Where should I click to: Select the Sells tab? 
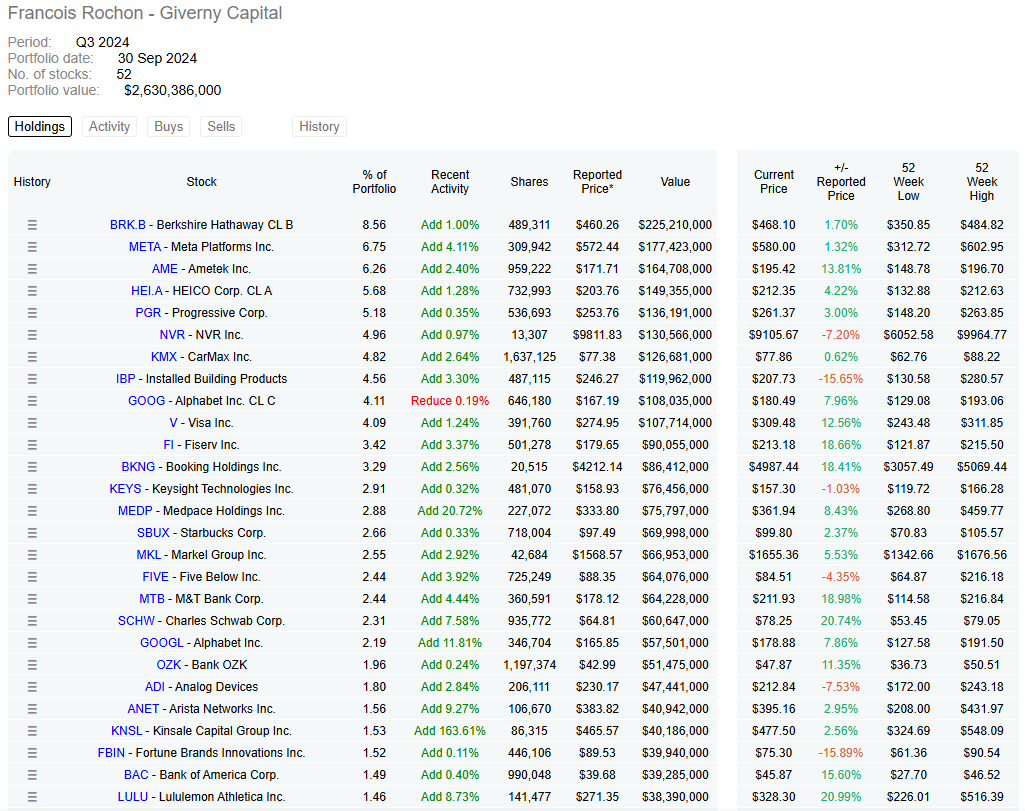pyautogui.click(x=221, y=126)
